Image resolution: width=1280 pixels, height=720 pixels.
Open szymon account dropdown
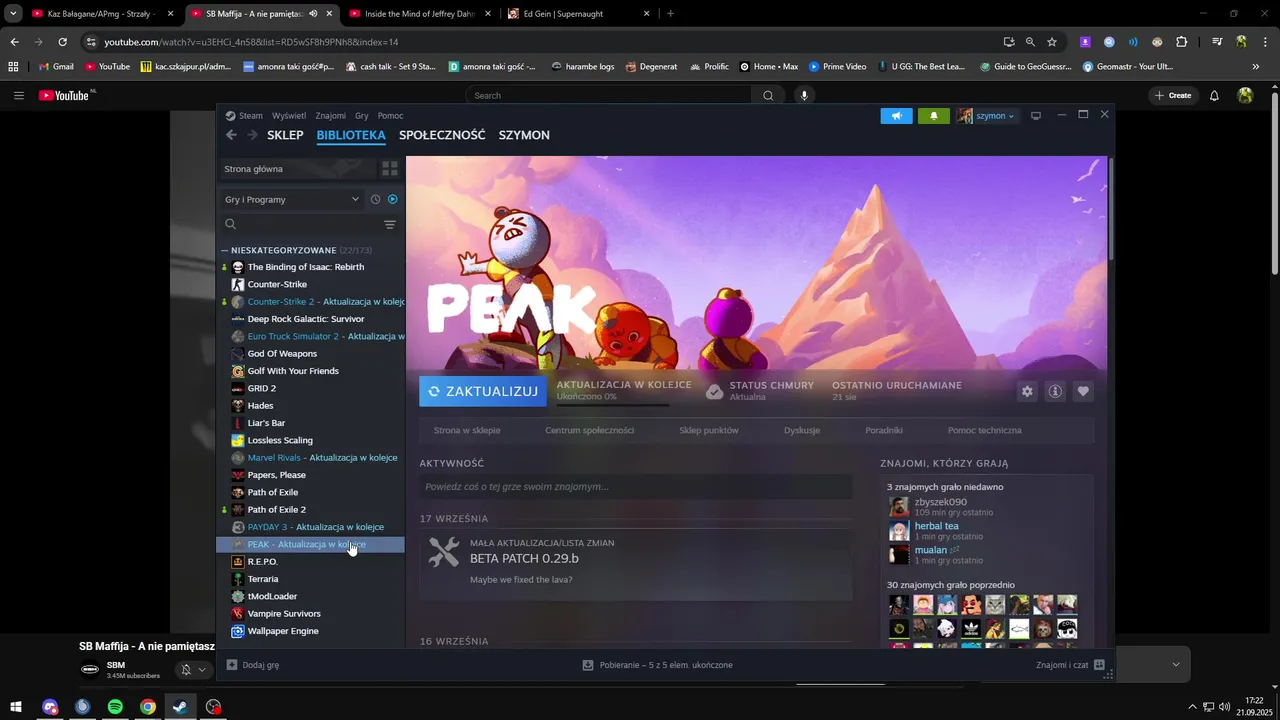tap(987, 116)
